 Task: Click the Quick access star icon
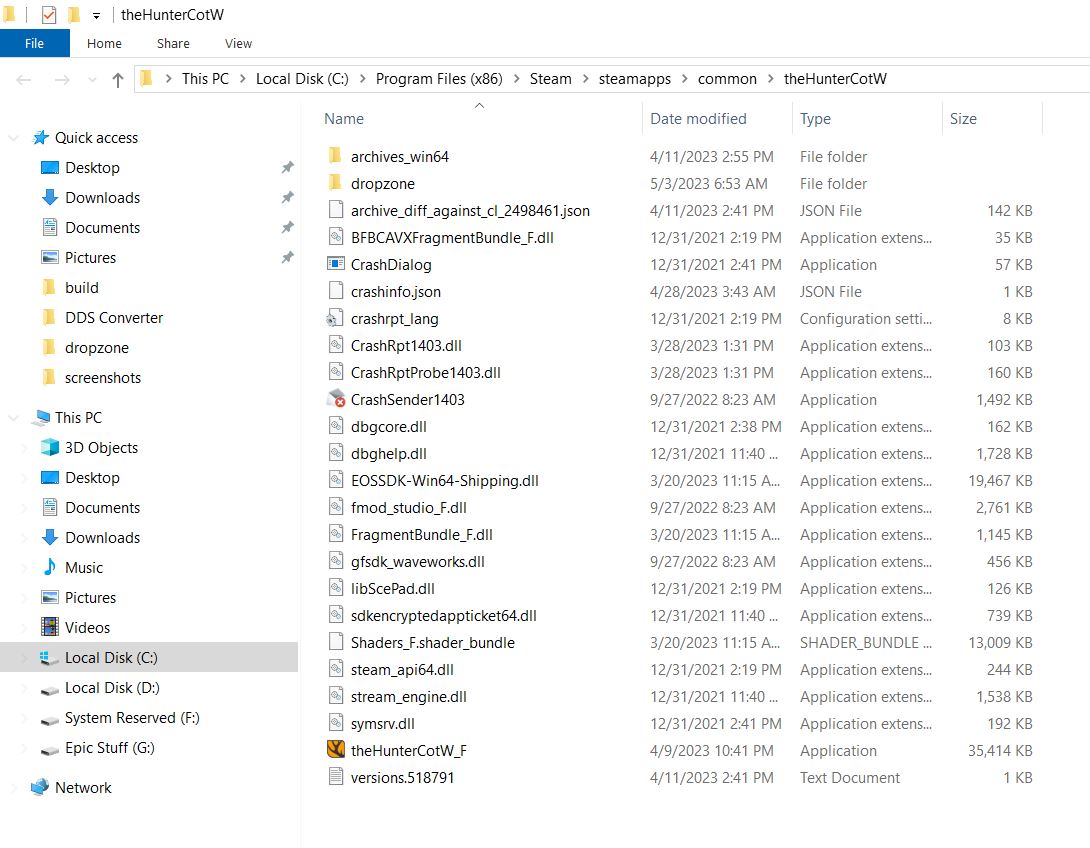pos(41,137)
